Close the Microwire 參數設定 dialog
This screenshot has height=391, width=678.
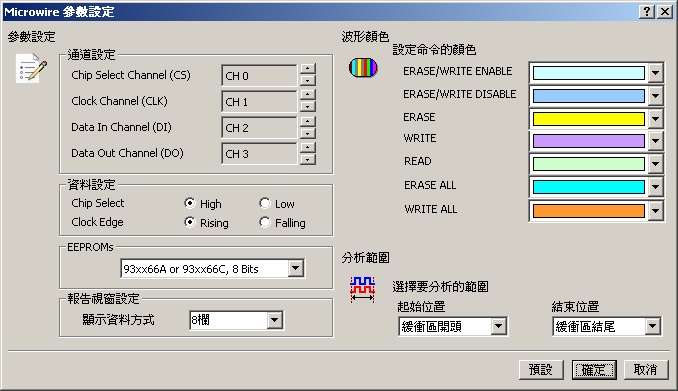pyautogui.click(x=665, y=12)
